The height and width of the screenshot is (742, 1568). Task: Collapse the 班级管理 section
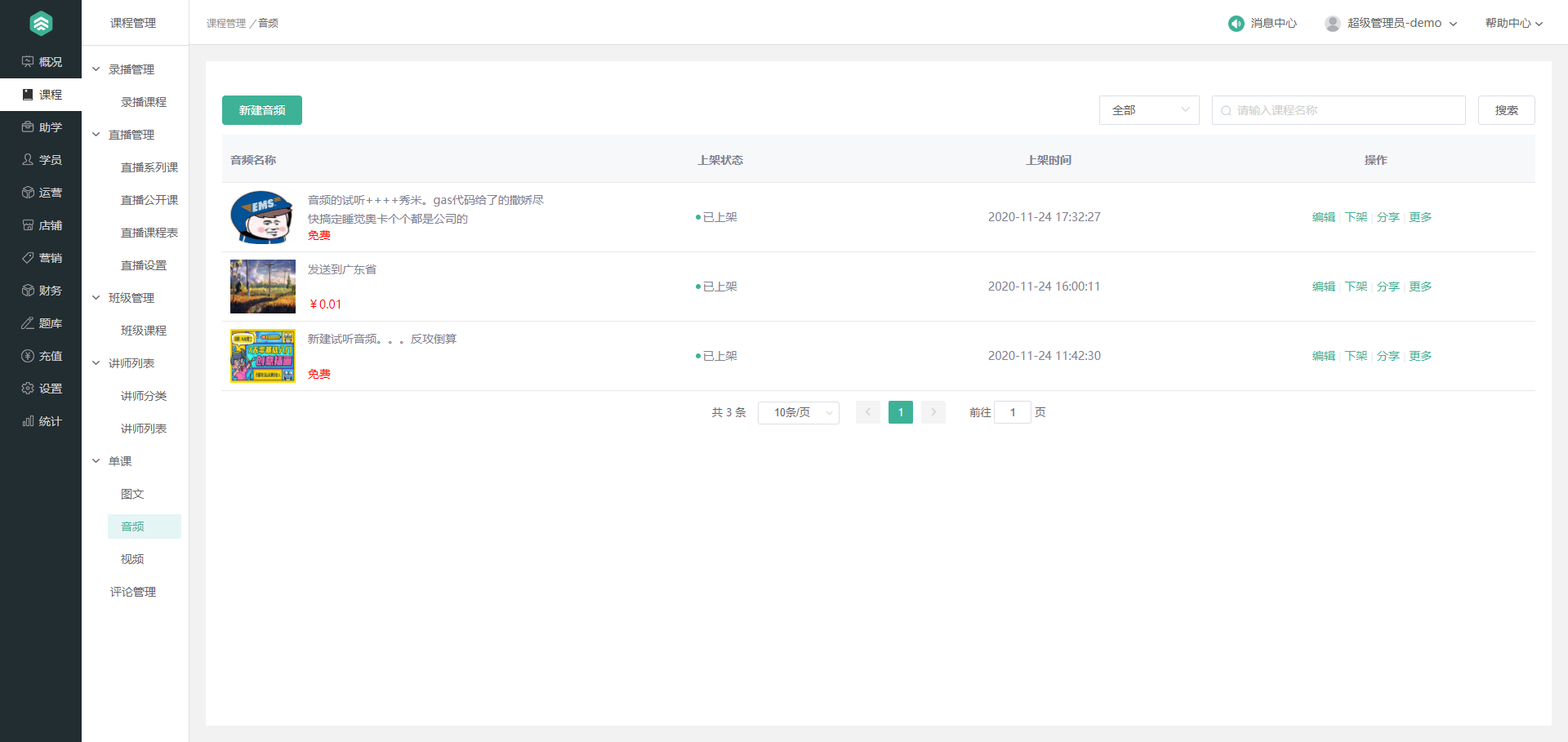click(96, 298)
